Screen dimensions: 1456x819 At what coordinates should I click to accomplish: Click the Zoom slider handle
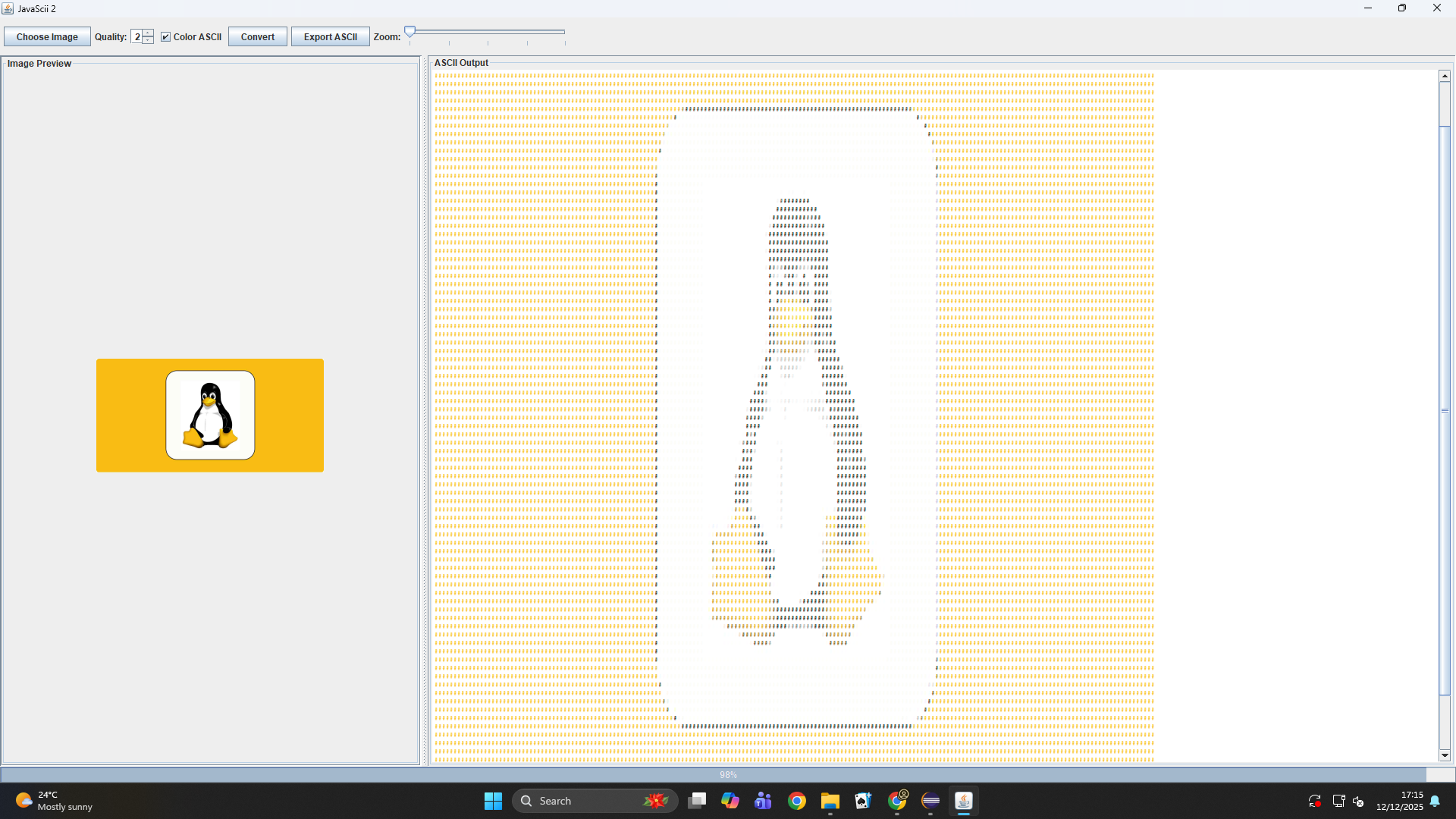(x=409, y=32)
